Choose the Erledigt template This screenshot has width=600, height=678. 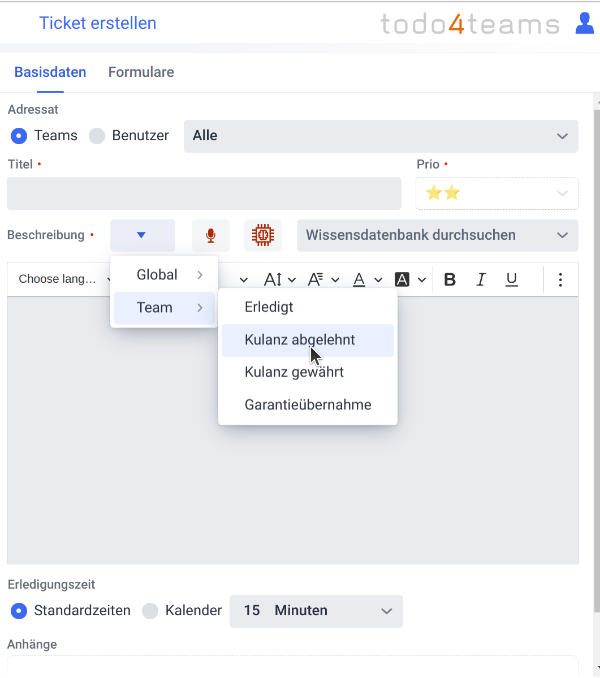point(308,307)
